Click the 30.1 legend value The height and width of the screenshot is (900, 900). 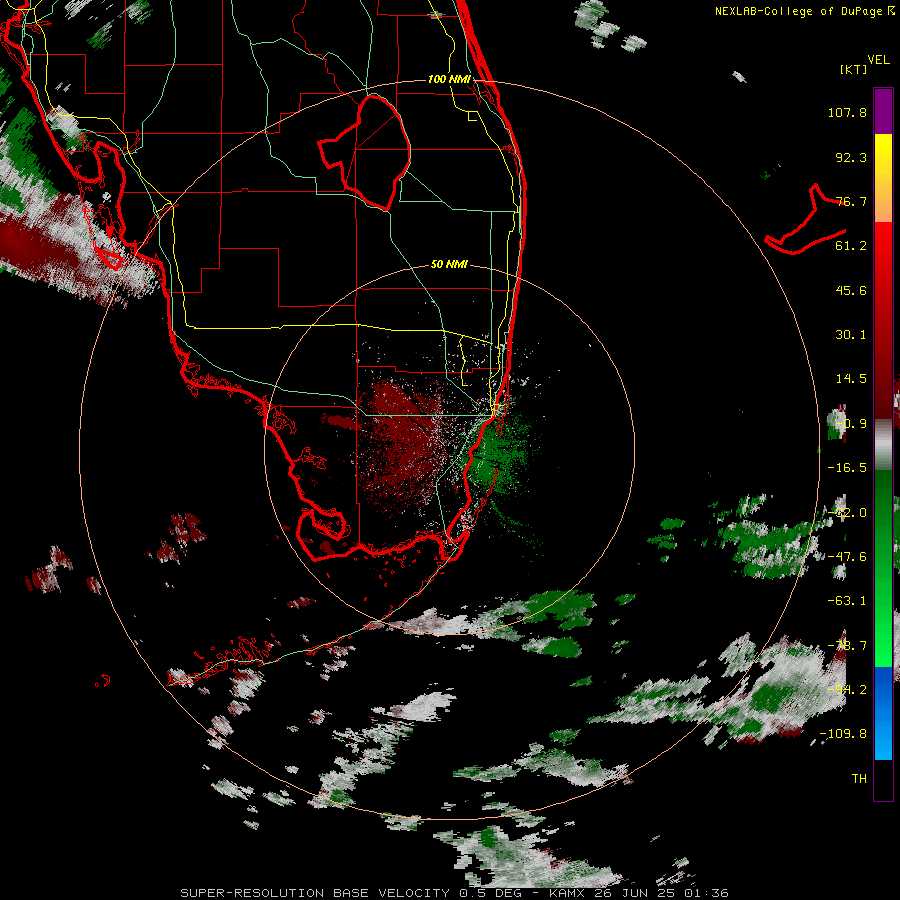851,335
